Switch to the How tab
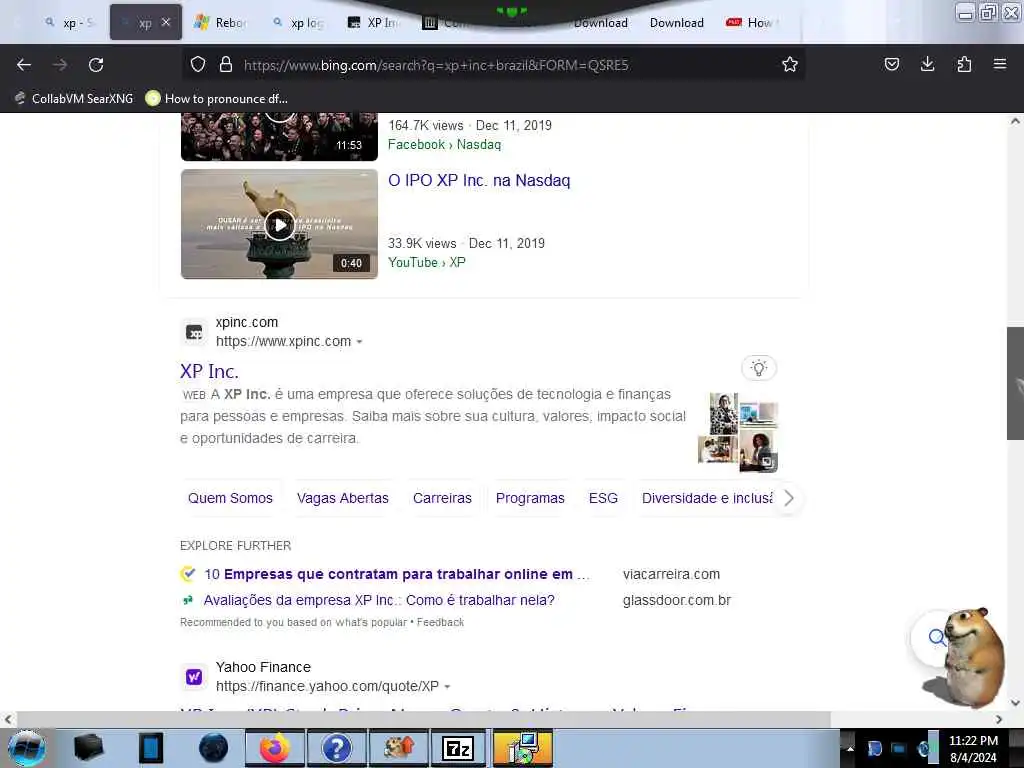The image size is (1024, 768). 752,23
